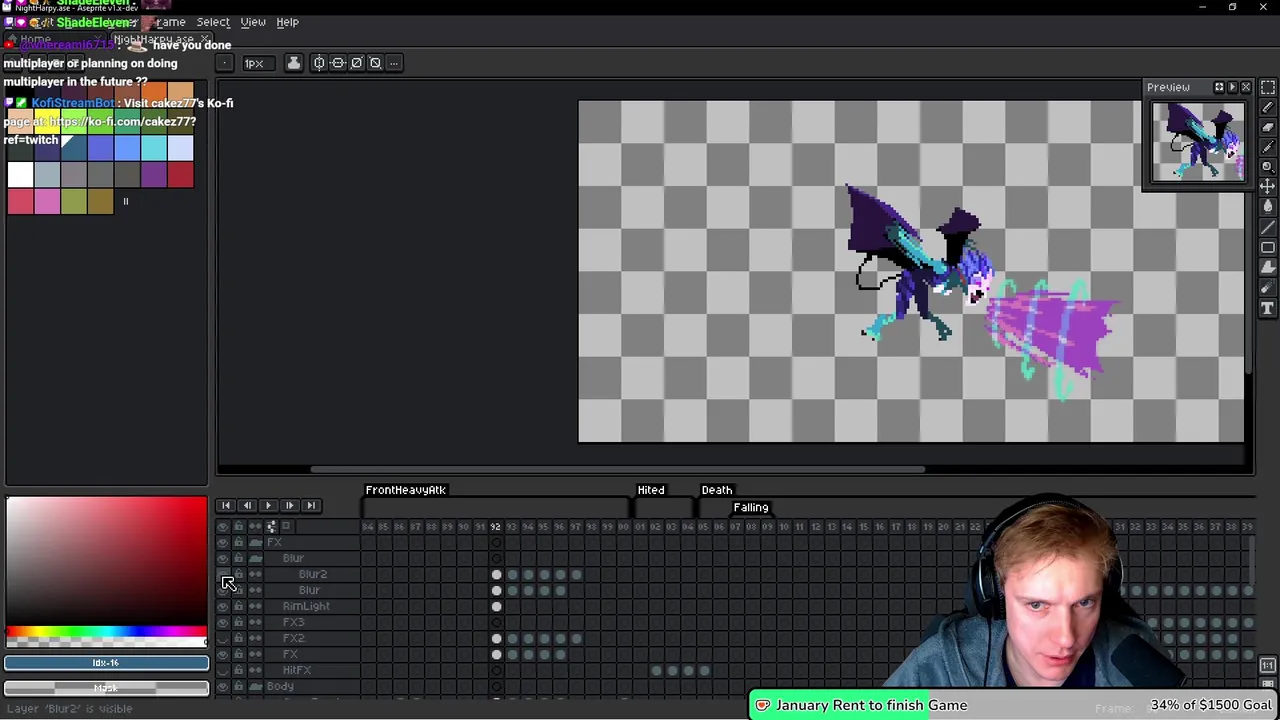Click the canvas horizontal scrollbar
The image size is (1280, 720).
(617, 469)
